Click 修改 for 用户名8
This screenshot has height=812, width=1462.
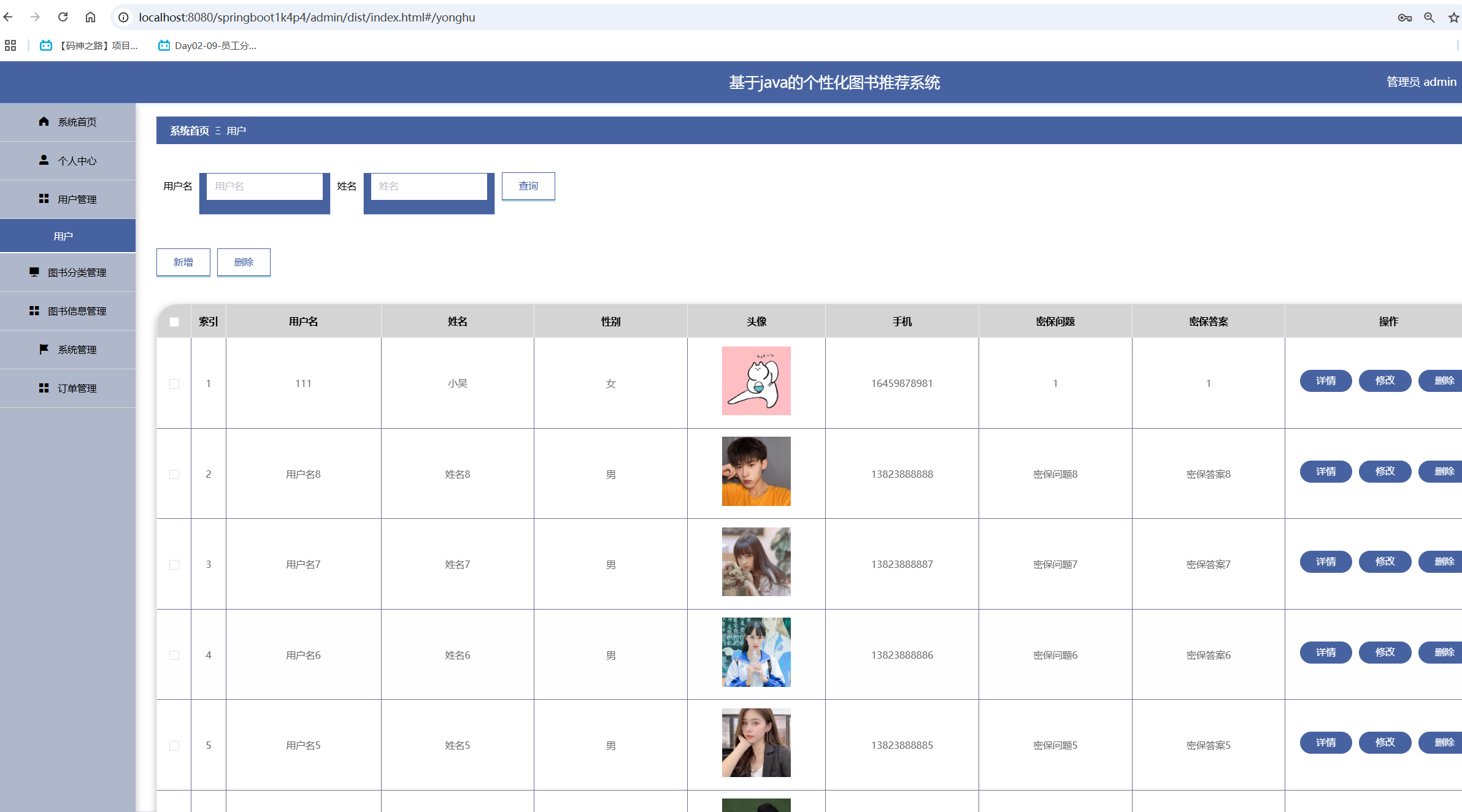pyautogui.click(x=1385, y=472)
